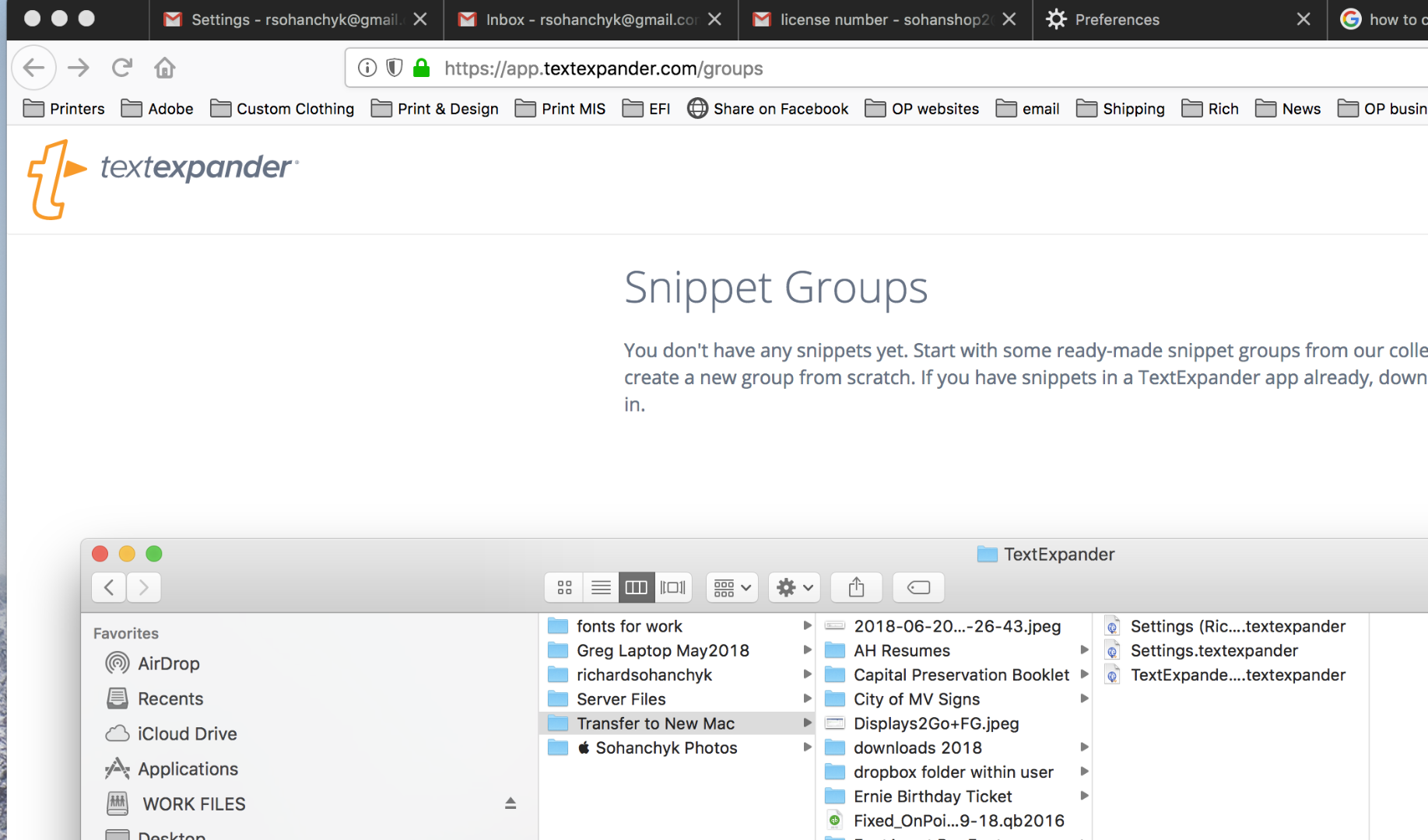Image resolution: width=1428 pixels, height=840 pixels.
Task: Go back in the browser
Action: pyautogui.click(x=34, y=68)
